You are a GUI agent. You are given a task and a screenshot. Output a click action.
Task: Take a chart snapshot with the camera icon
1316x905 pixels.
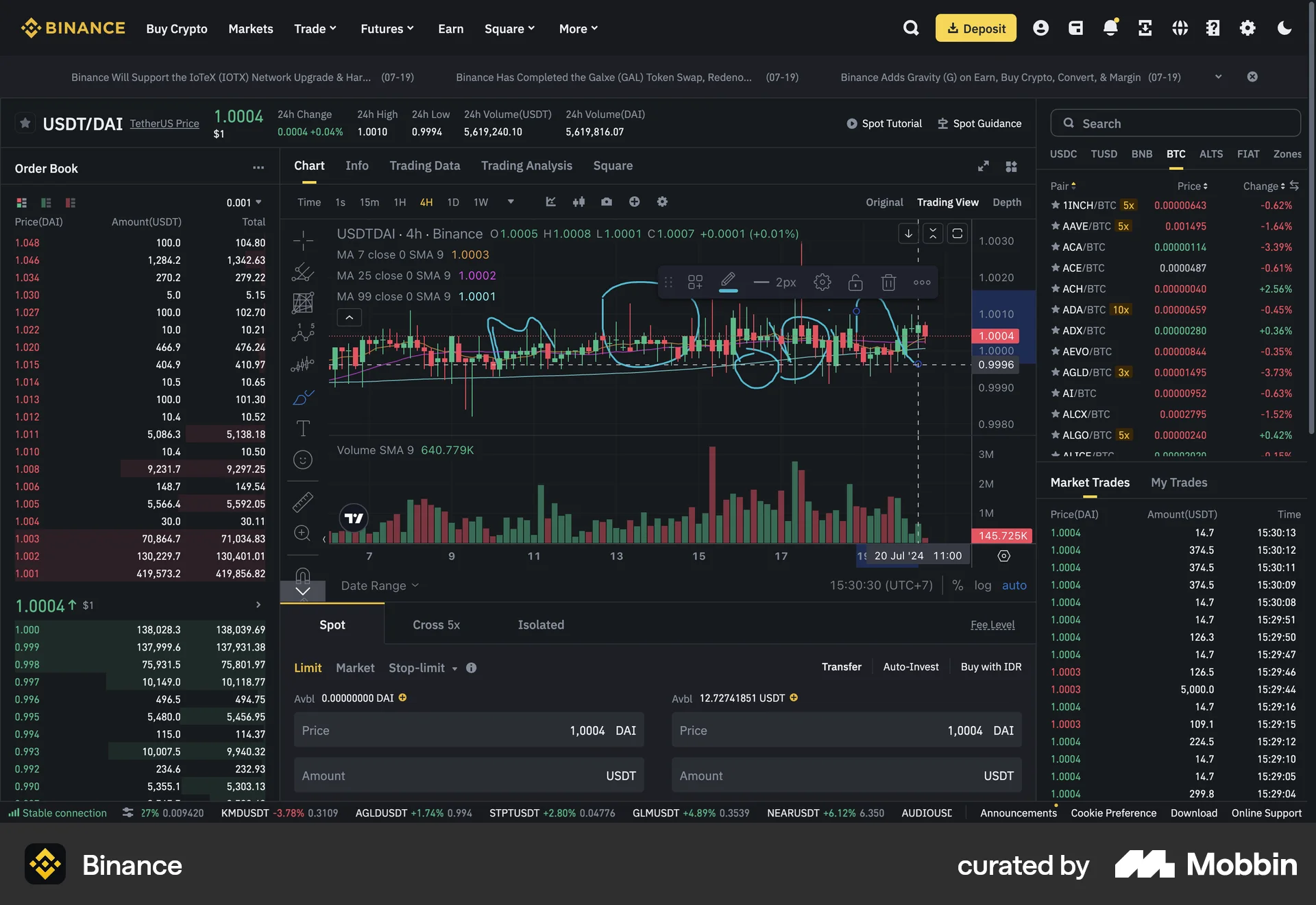[606, 202]
